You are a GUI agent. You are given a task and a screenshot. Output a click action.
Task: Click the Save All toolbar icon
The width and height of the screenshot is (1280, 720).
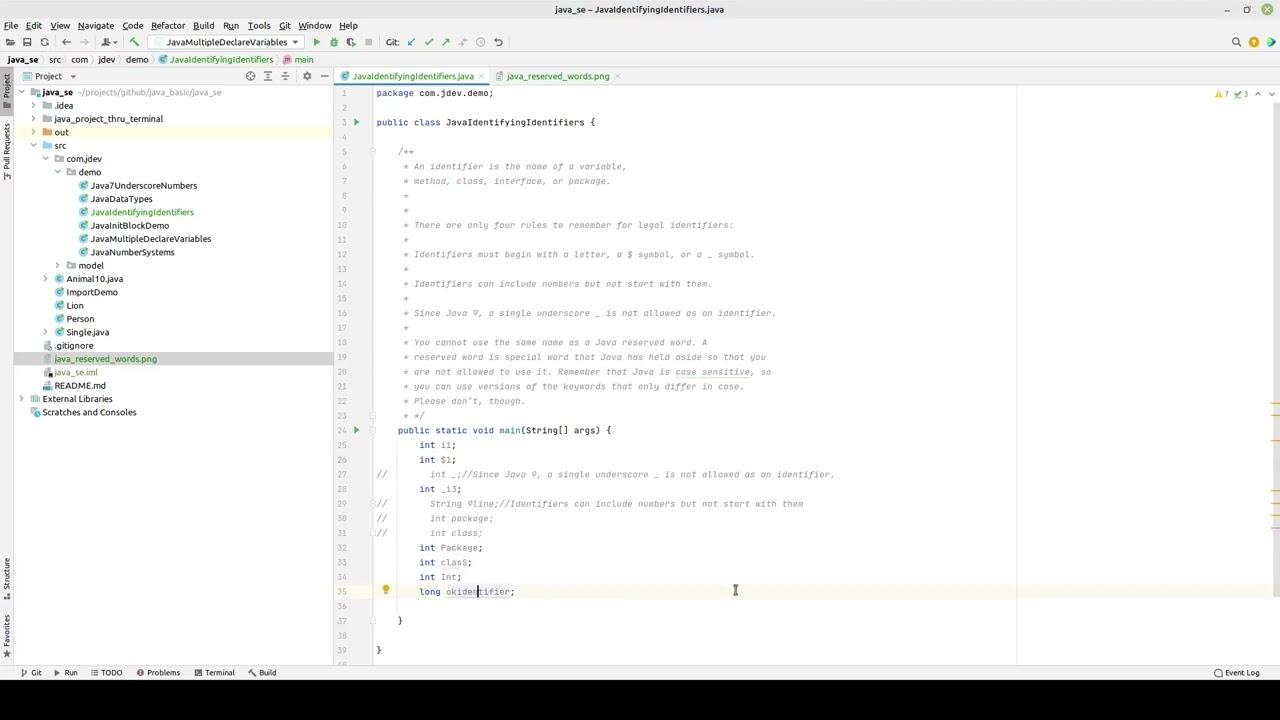27,42
